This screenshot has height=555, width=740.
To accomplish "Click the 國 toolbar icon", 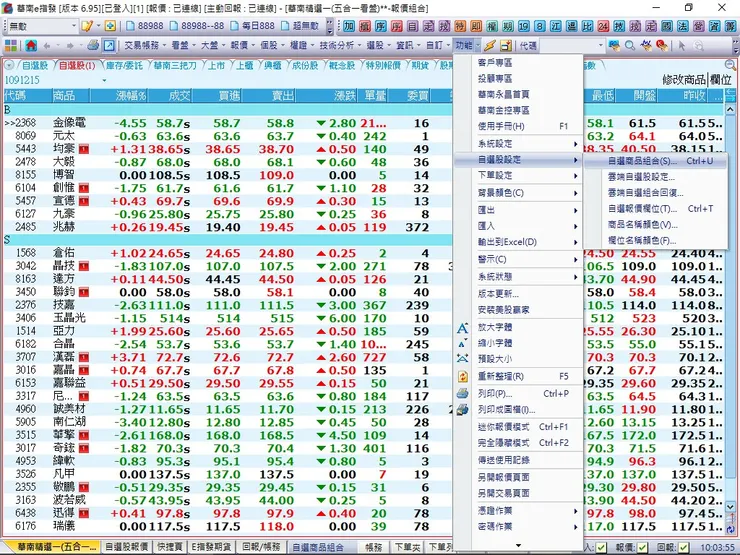I will (x=667, y=26).
